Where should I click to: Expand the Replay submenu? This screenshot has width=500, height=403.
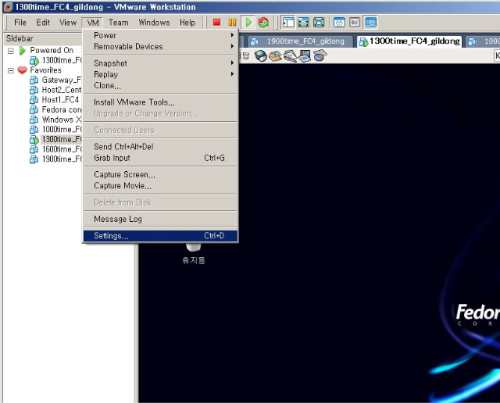coord(160,74)
